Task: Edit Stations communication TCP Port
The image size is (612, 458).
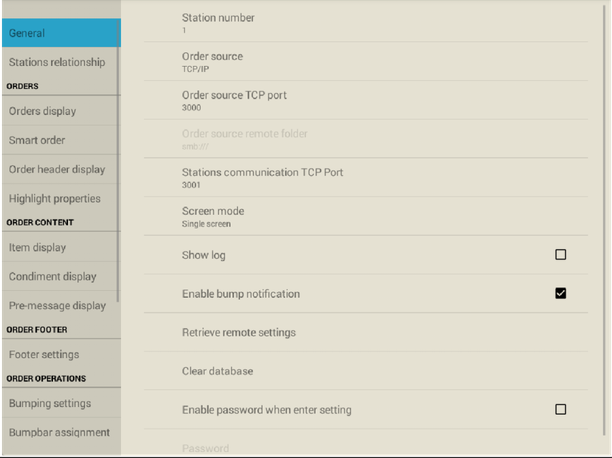Action: click(x=366, y=178)
